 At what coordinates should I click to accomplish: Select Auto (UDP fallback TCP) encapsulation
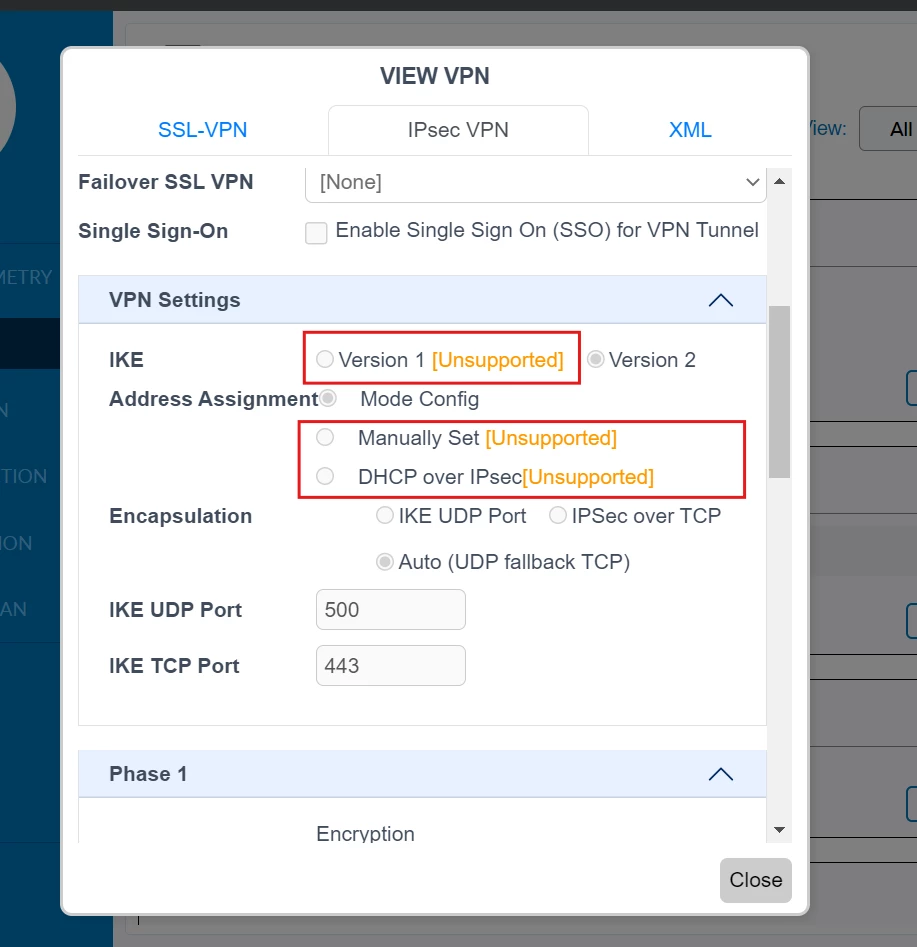point(385,562)
